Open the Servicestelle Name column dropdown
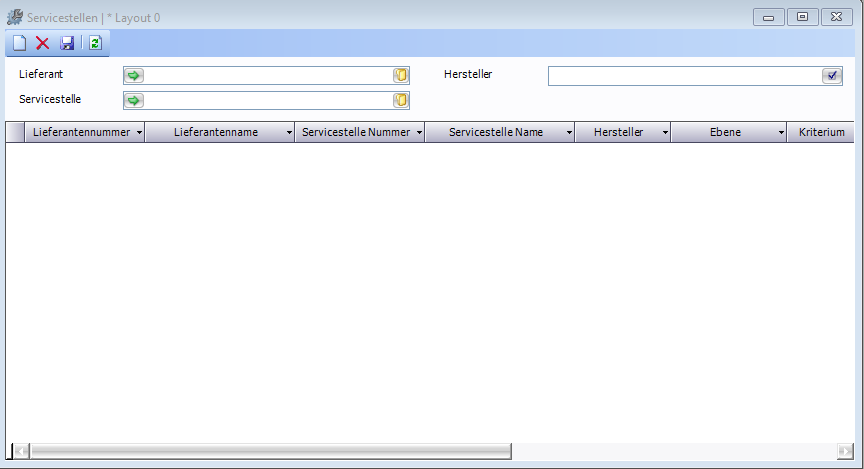 point(569,133)
